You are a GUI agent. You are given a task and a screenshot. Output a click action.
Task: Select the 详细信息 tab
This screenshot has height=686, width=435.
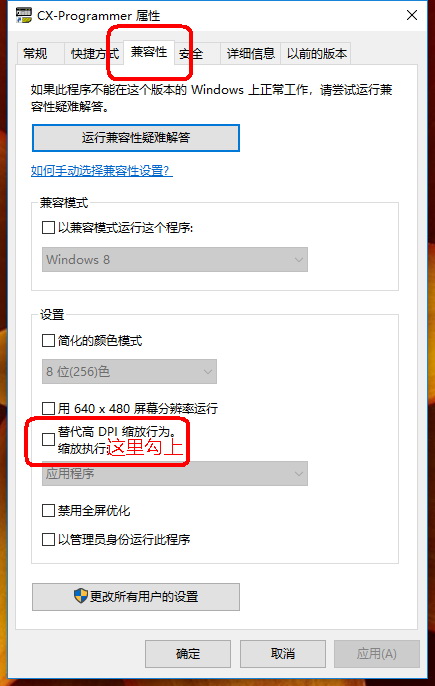(250, 54)
